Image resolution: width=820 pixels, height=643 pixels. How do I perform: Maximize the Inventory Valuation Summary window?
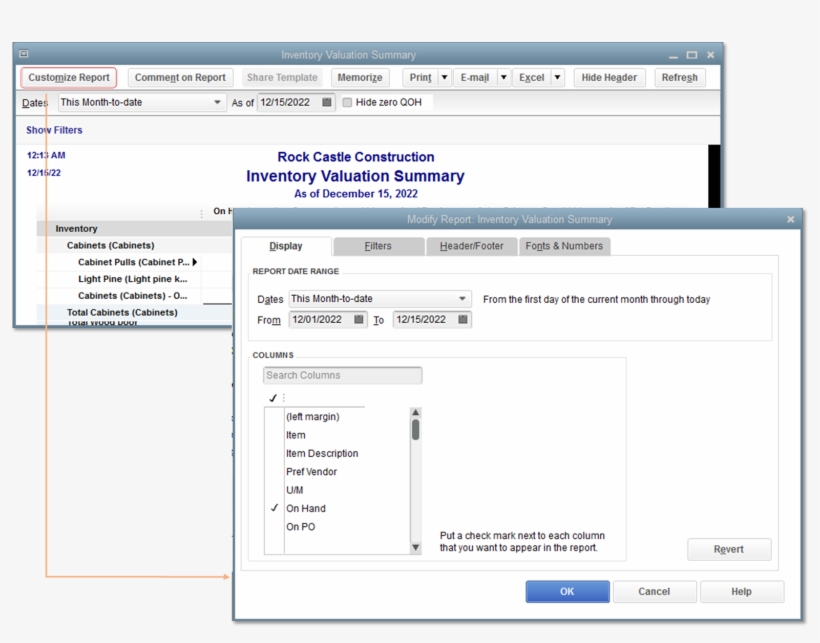click(x=692, y=54)
